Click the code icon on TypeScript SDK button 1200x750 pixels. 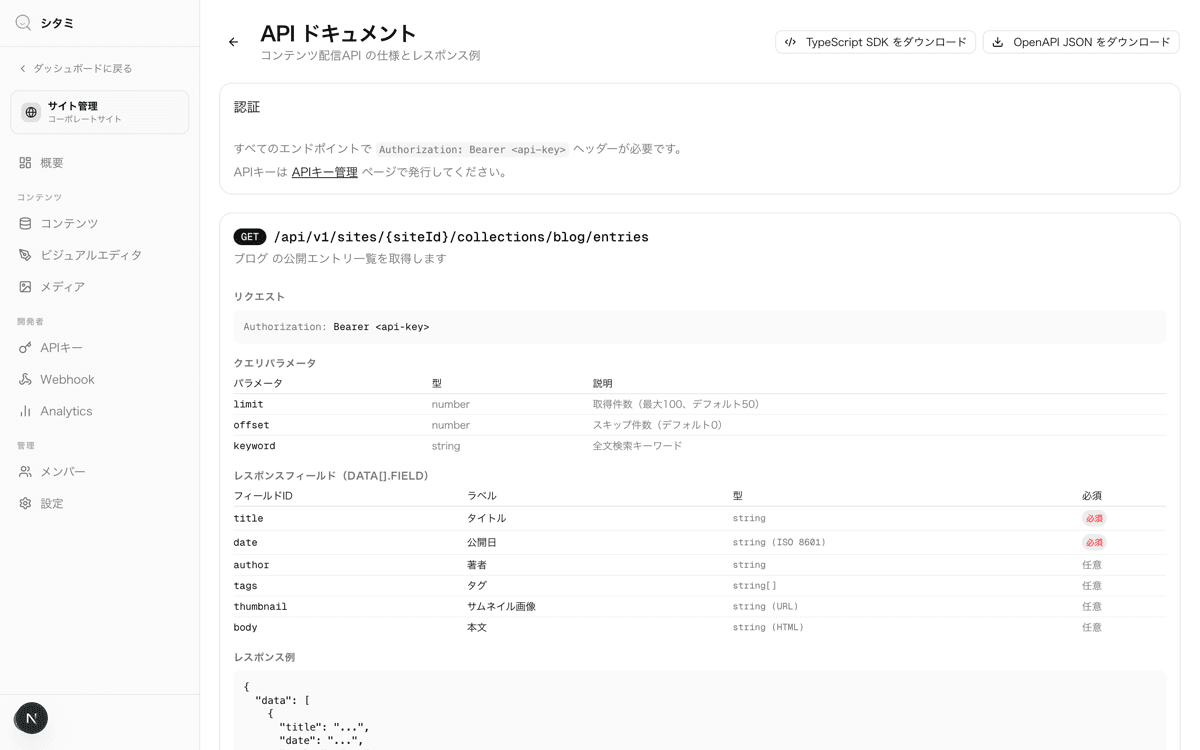791,42
